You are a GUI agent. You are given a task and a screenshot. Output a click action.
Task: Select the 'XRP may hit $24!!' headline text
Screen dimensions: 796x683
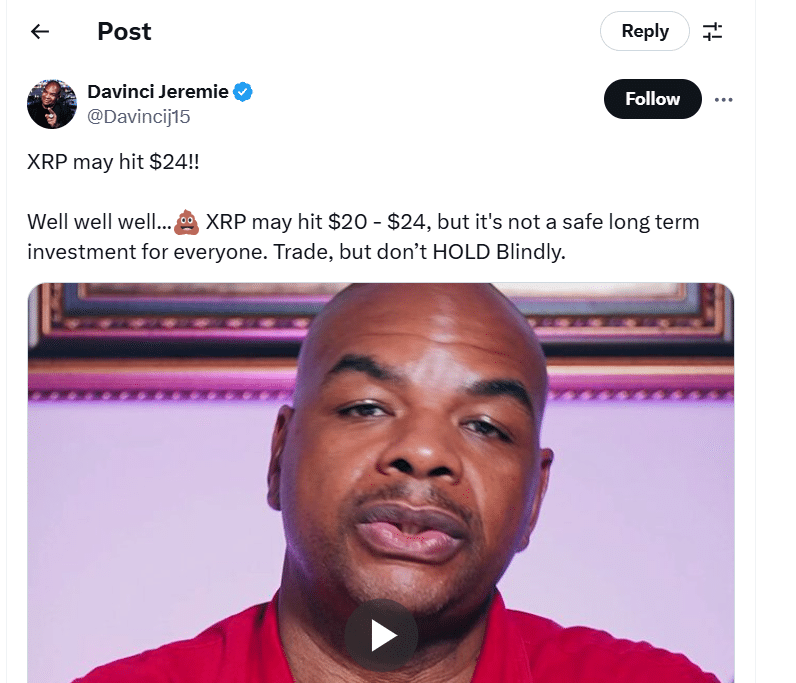click(x=113, y=162)
